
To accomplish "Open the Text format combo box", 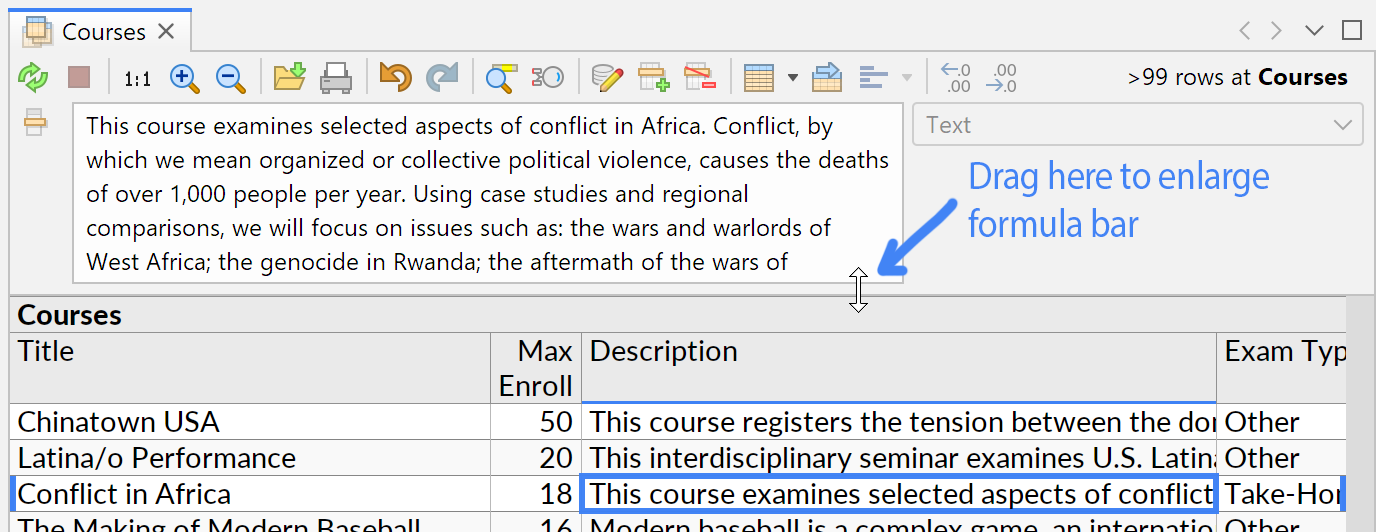I will coord(1137,125).
